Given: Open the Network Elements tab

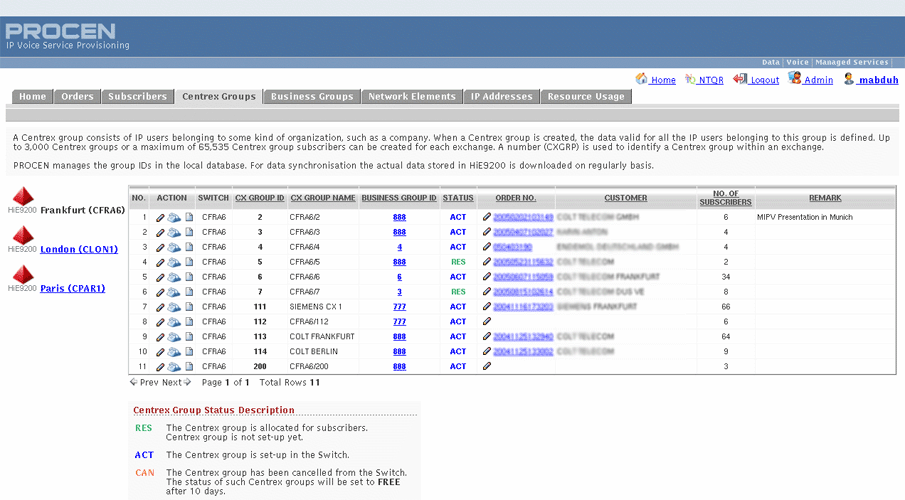Looking at the screenshot, I should click(x=411, y=97).
